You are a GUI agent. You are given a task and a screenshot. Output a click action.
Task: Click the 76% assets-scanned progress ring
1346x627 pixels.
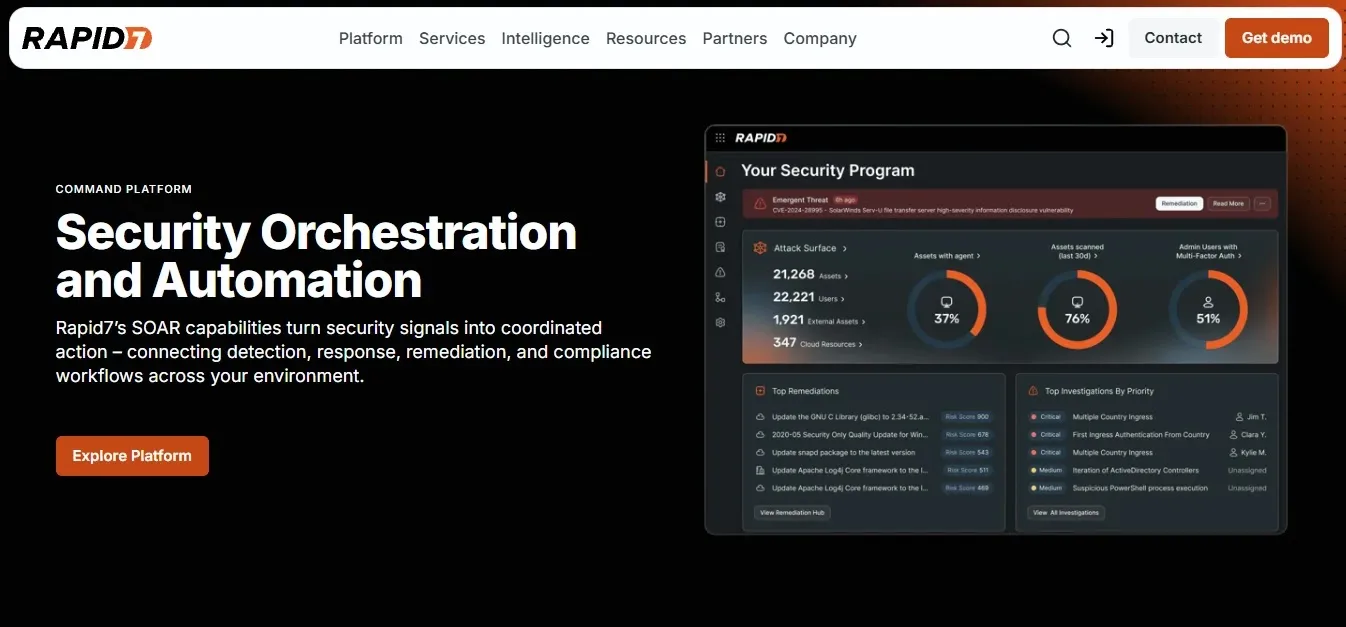tap(1077, 309)
